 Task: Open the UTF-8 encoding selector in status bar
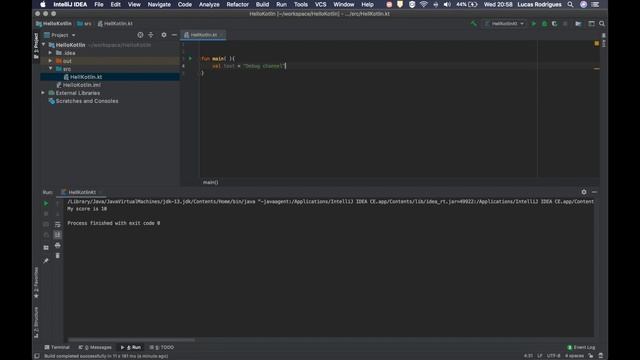[553, 356]
